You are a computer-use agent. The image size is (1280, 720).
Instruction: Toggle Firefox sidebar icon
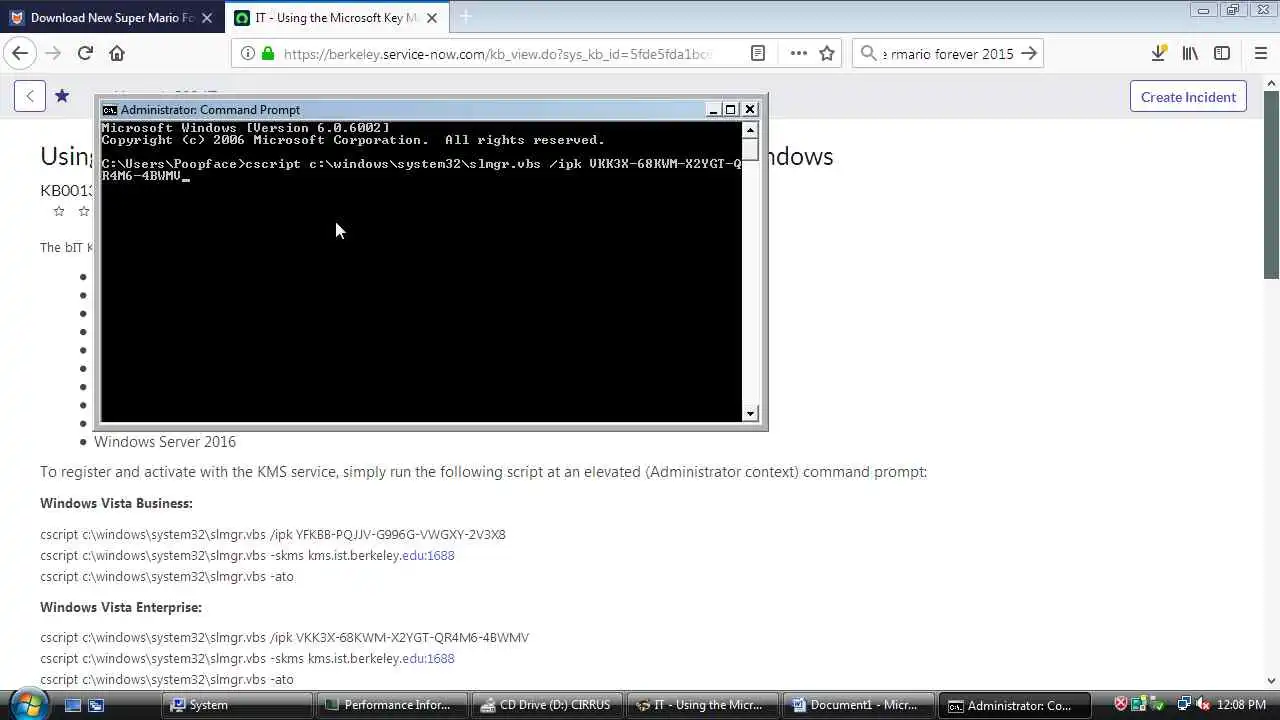1222,54
